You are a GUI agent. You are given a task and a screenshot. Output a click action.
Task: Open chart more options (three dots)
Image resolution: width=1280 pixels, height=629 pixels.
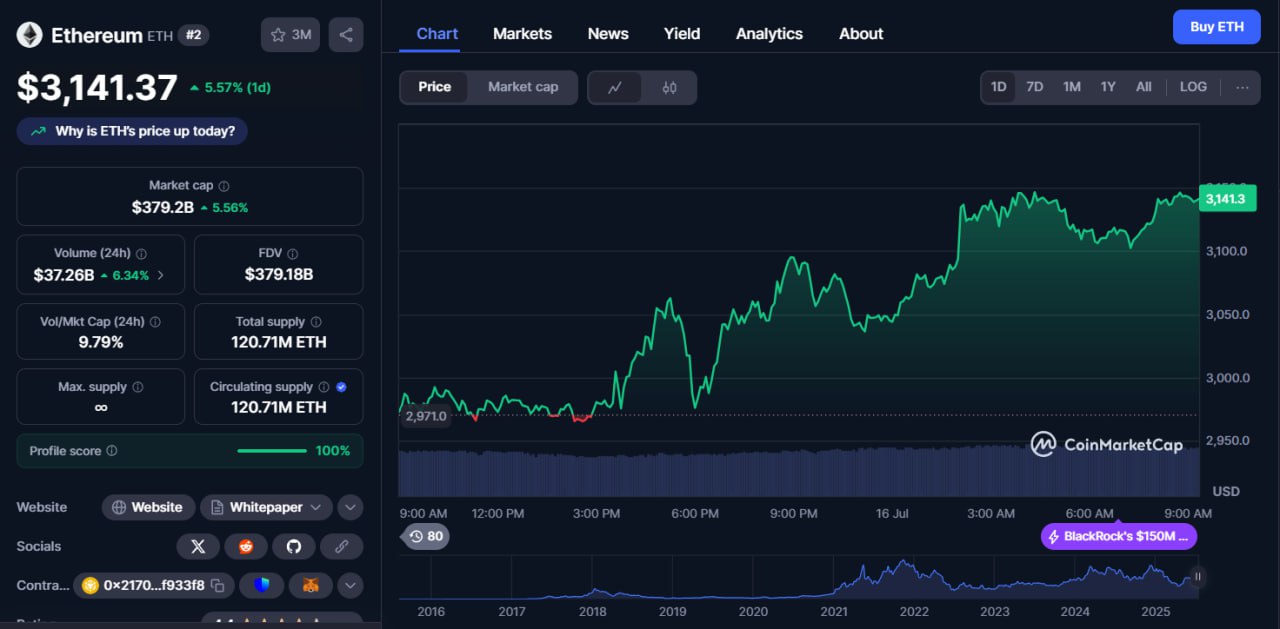(1242, 87)
